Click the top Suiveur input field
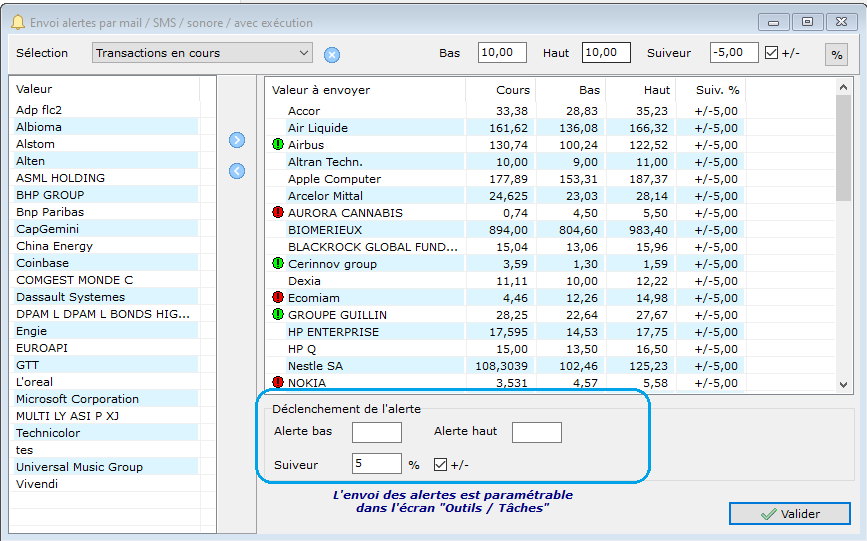 point(734,53)
